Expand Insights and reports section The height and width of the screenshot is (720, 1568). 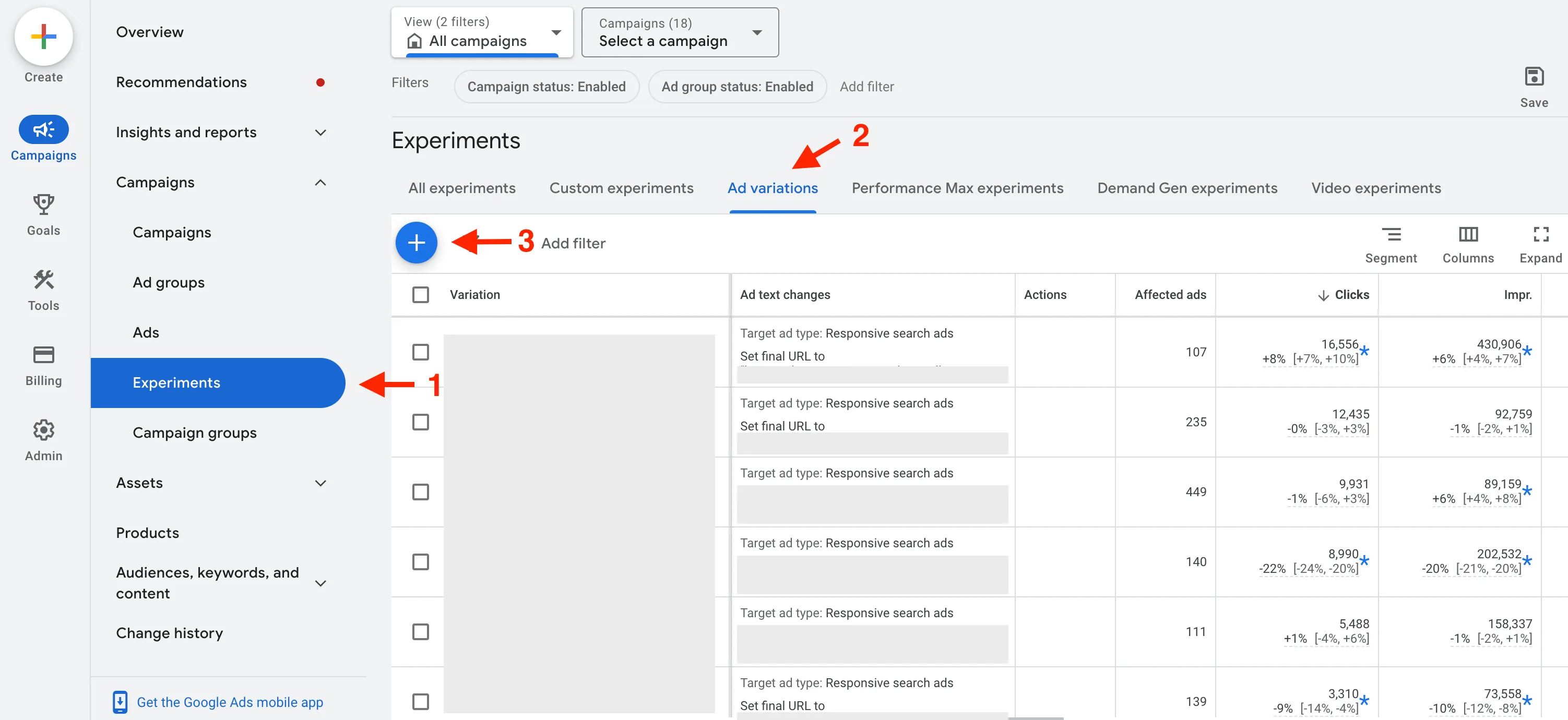320,132
